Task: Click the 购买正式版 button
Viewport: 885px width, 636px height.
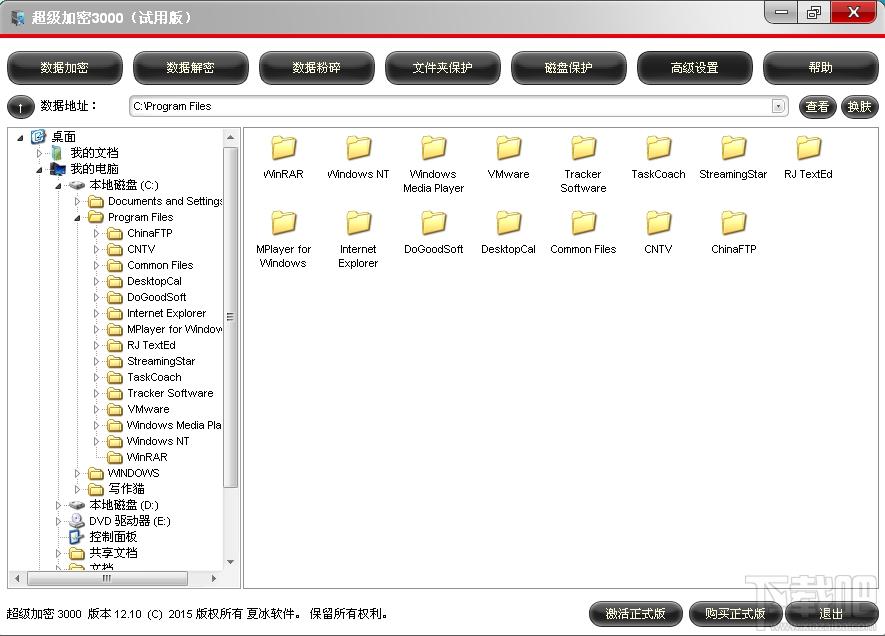Action: tap(735, 613)
